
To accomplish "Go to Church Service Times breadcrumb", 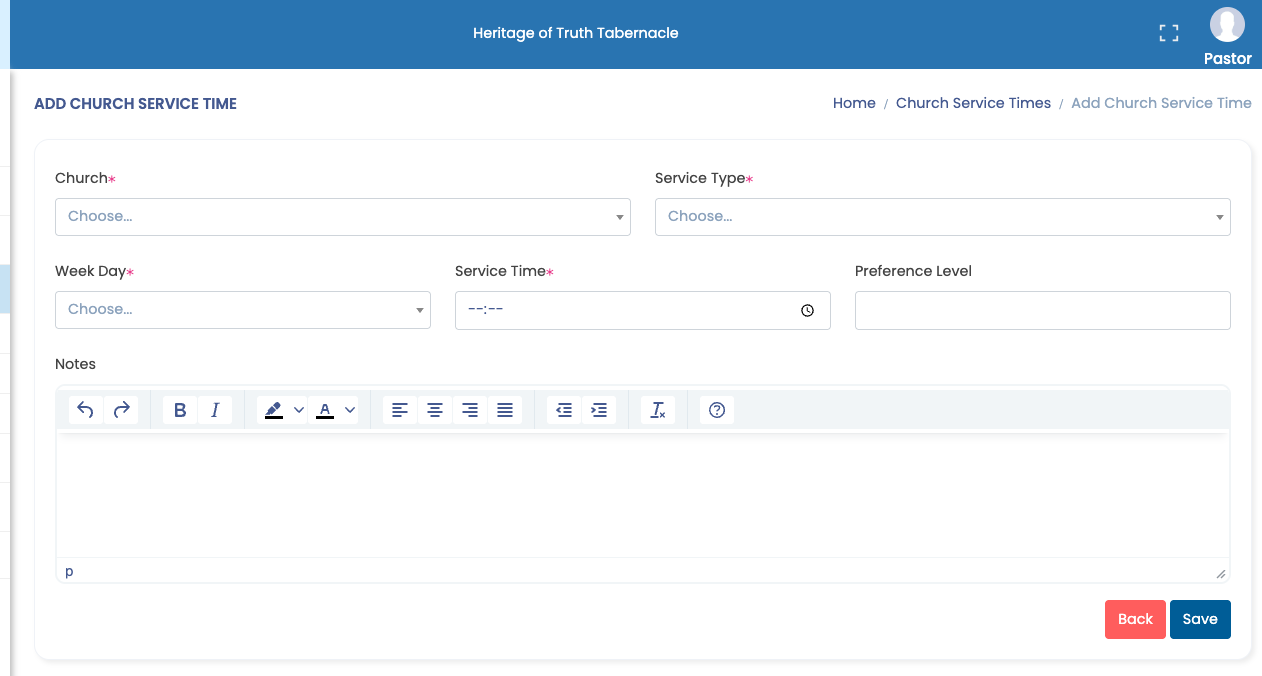I will [973, 103].
